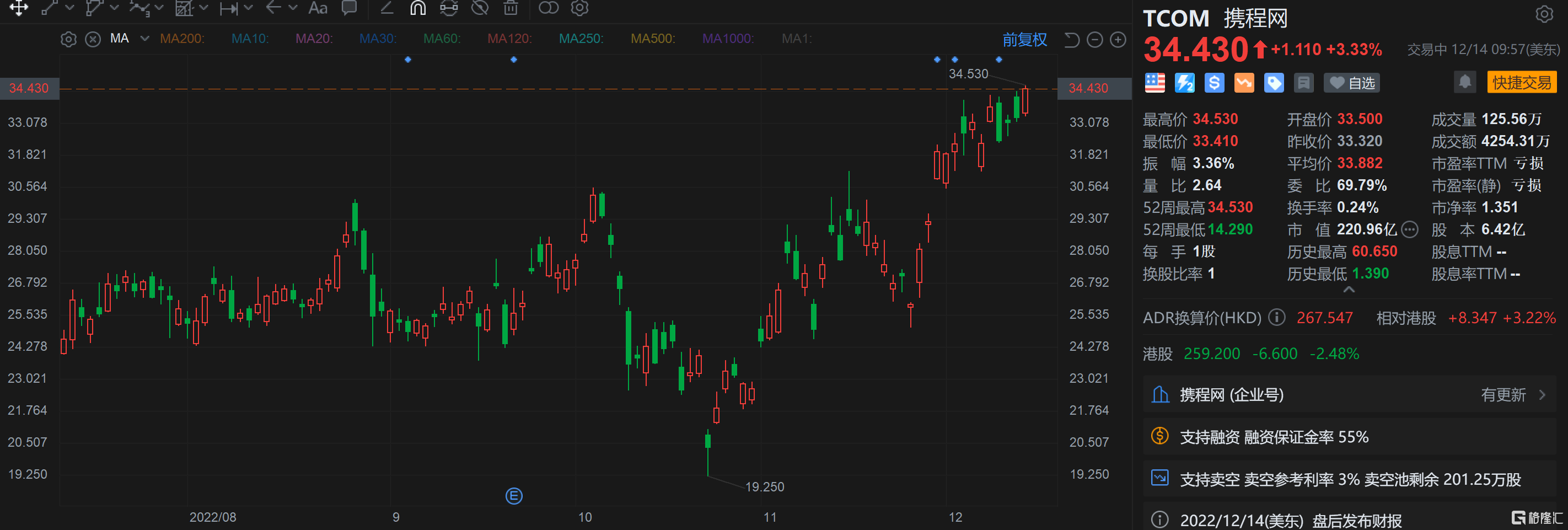Select the comment bubble note tool
Viewport: 1568px width, 530px height.
pos(350,7)
